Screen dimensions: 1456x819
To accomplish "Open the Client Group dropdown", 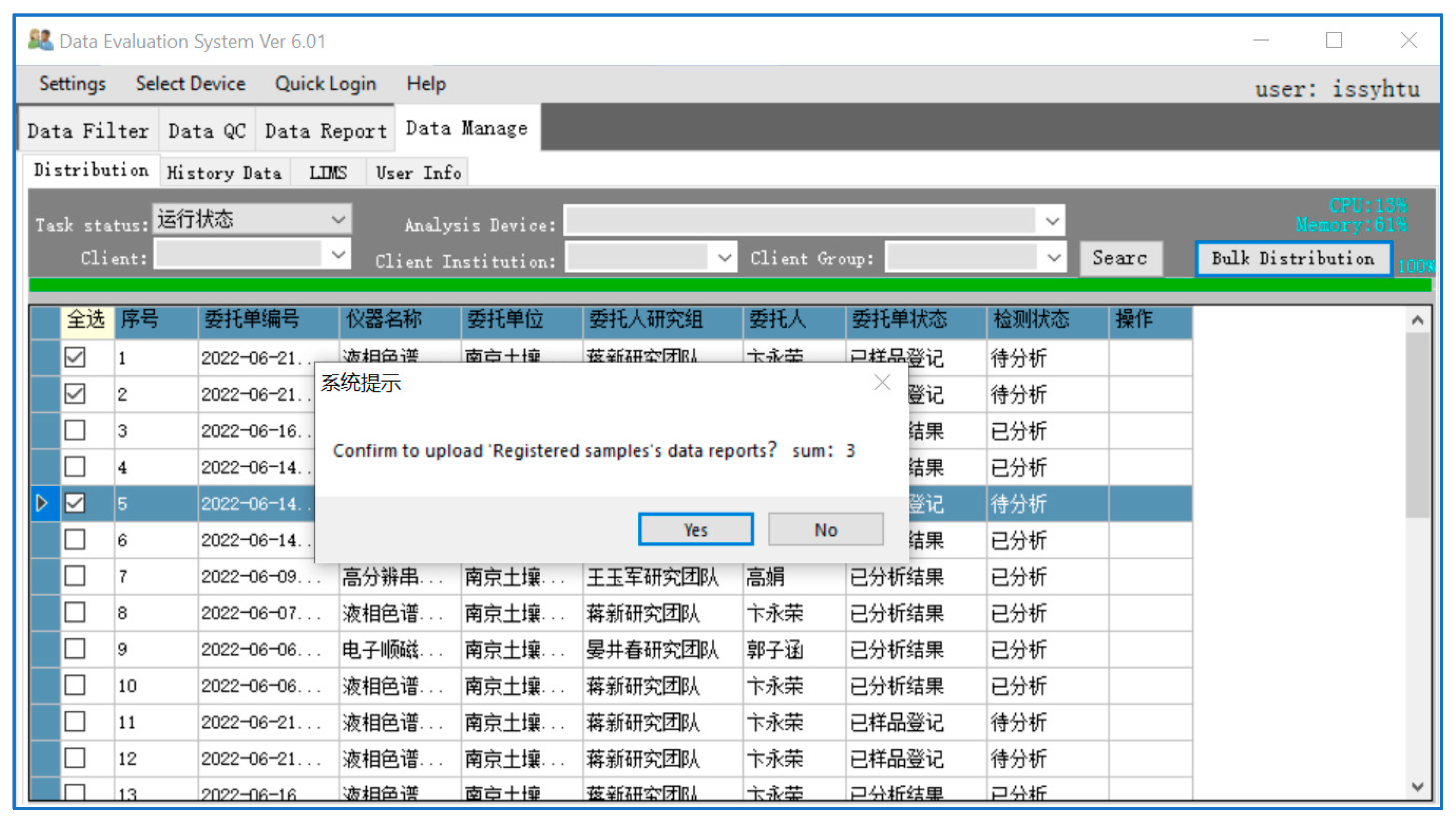I will (1053, 258).
